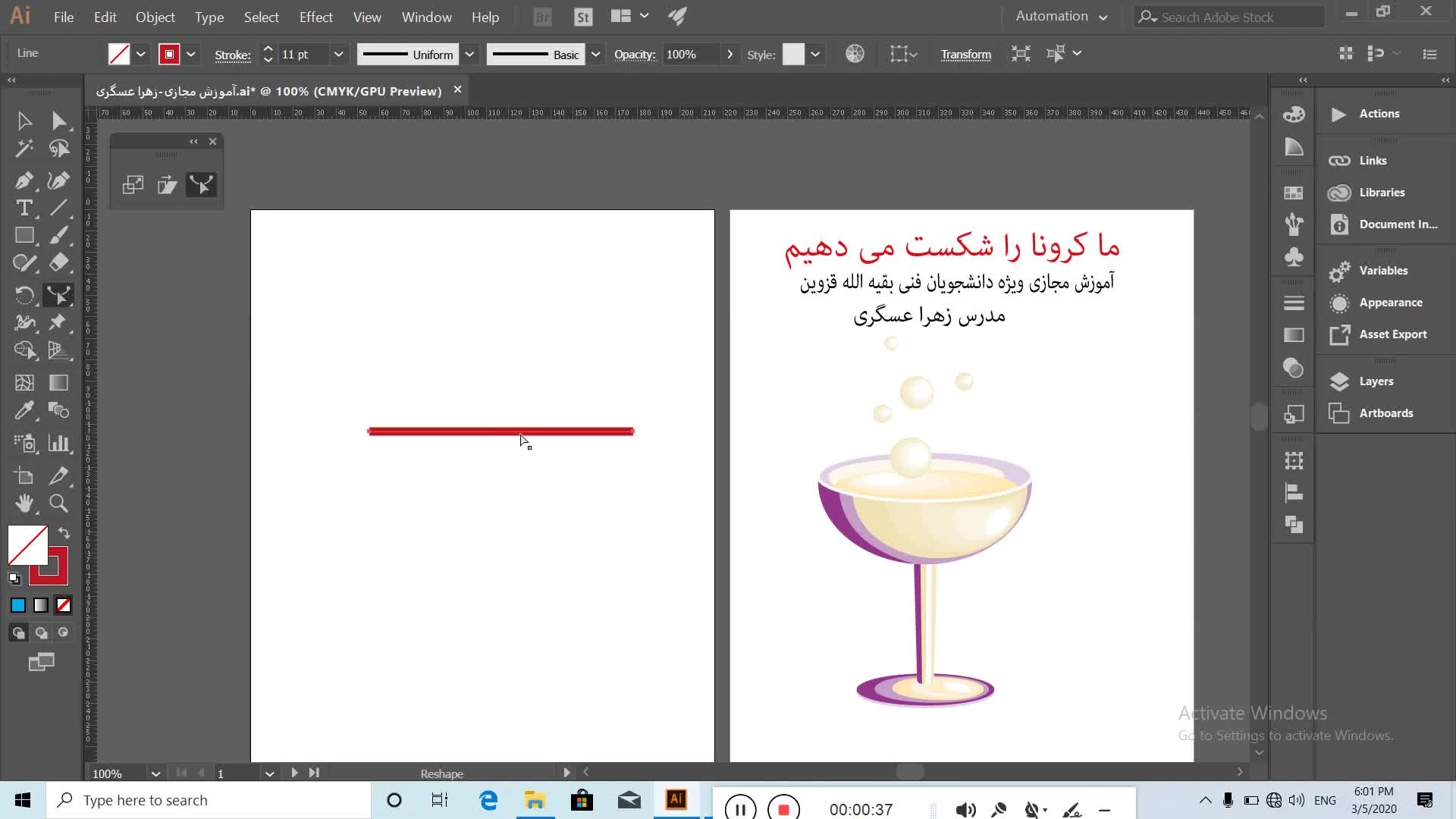Image resolution: width=1456 pixels, height=819 pixels.
Task: Set paint to None mode
Action: (64, 605)
